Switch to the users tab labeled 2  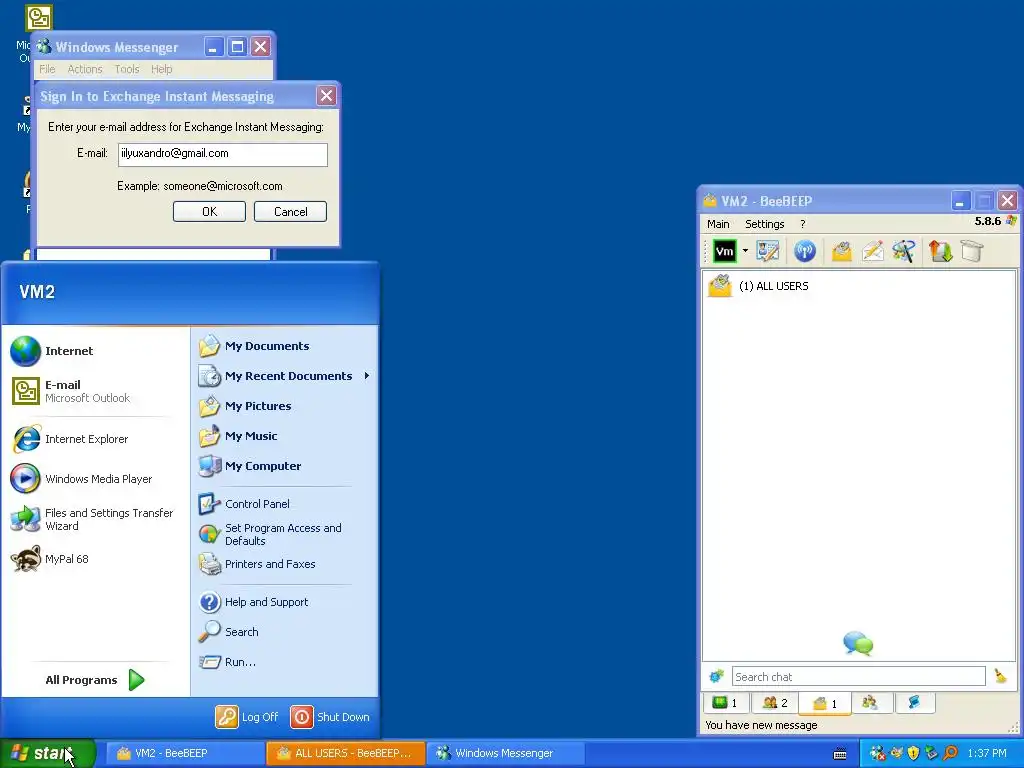(x=775, y=703)
